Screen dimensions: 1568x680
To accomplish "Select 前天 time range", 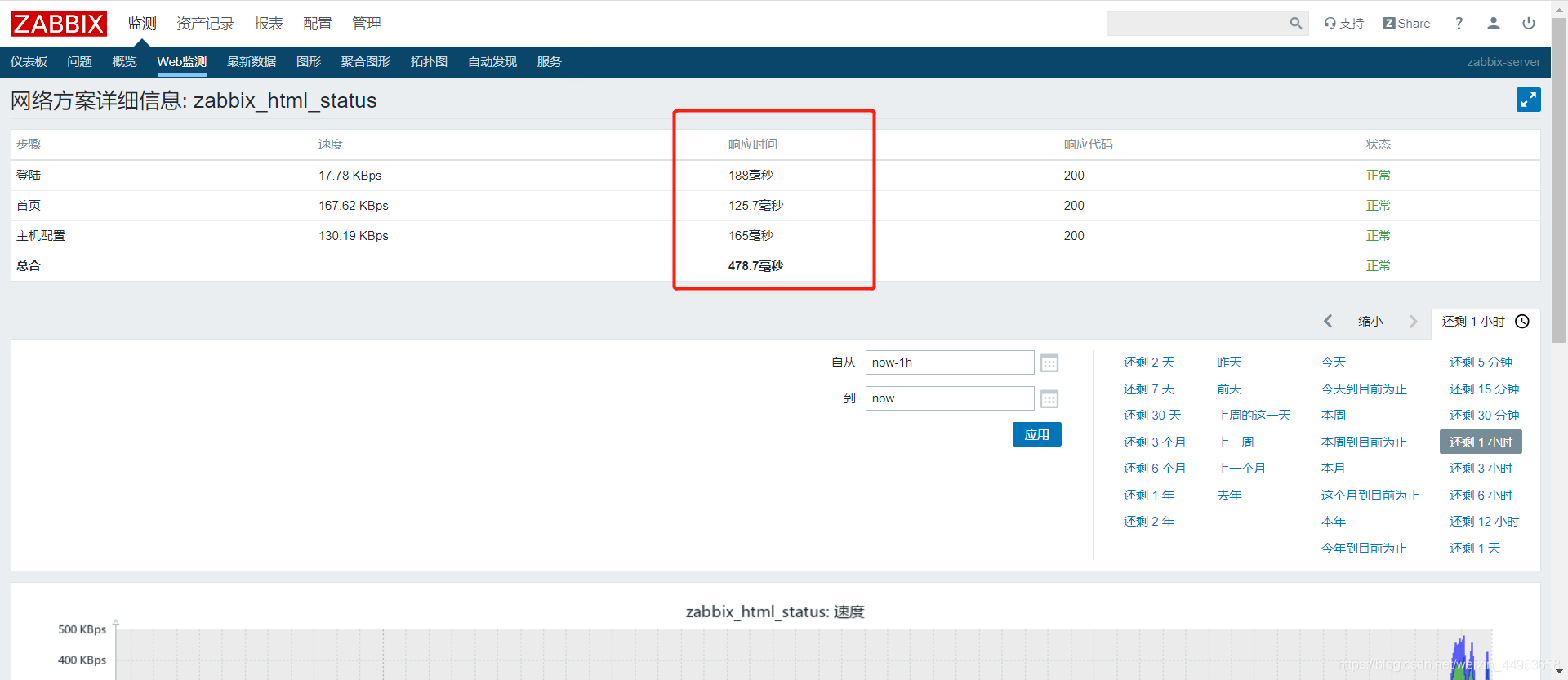I will pos(1229,389).
